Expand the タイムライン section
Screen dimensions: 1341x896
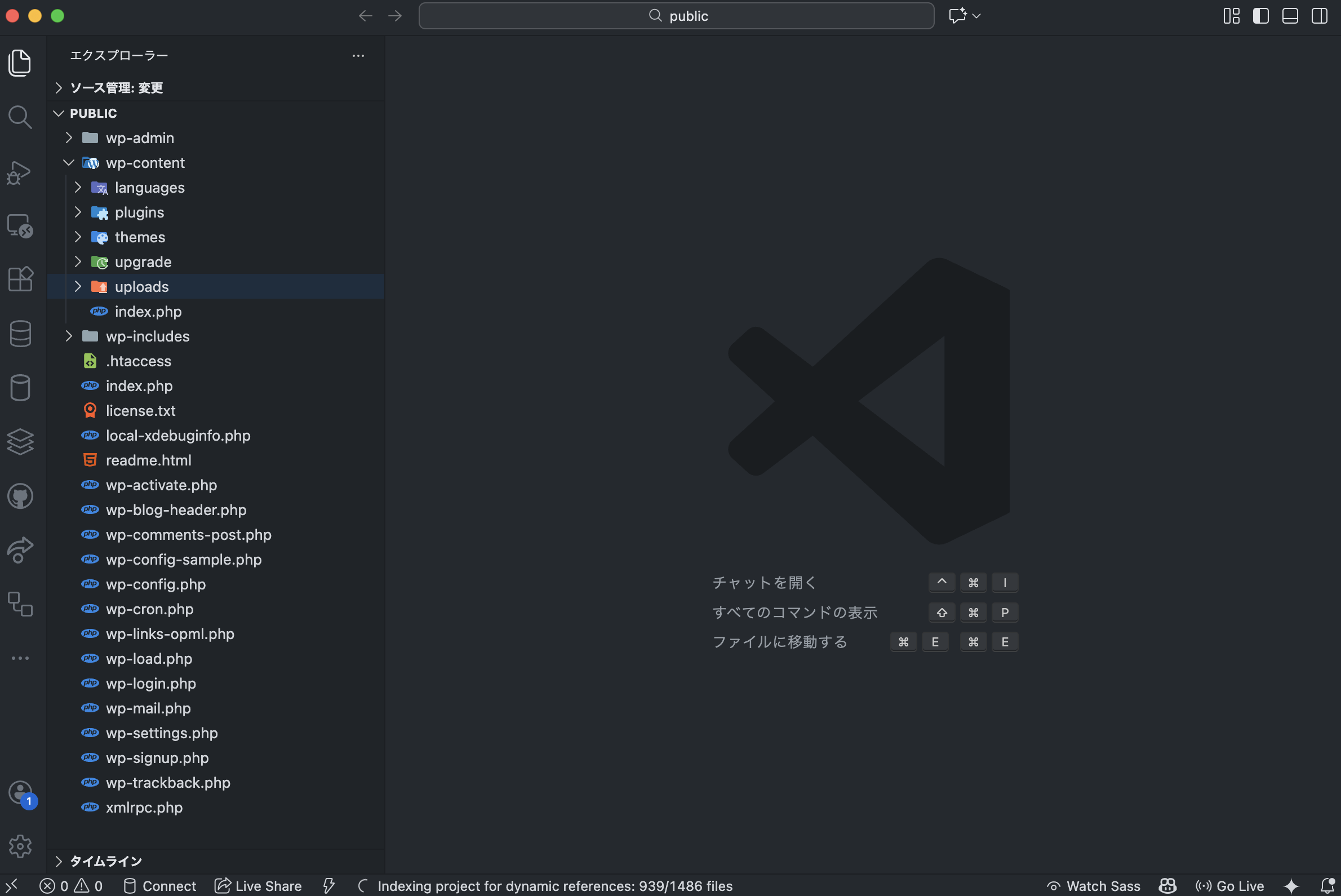[106, 860]
